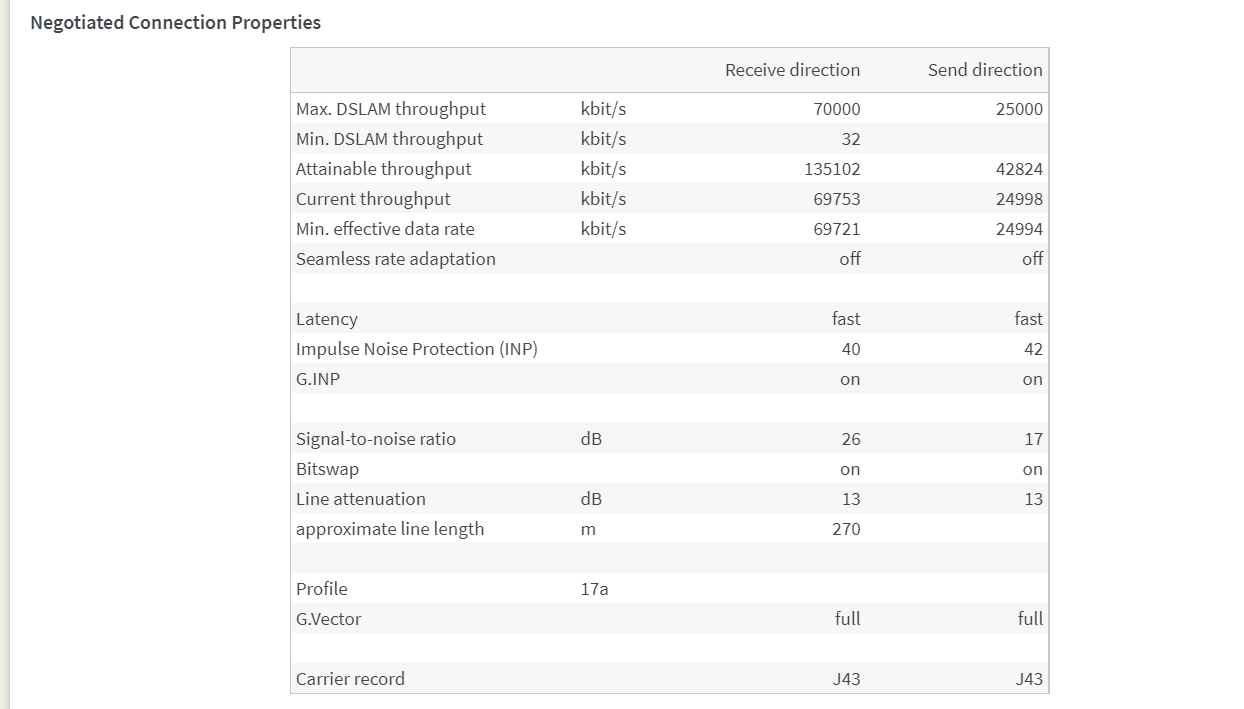Select the approximate line length value 270
Image resolution: width=1244 pixels, height=709 pixels.
point(846,529)
